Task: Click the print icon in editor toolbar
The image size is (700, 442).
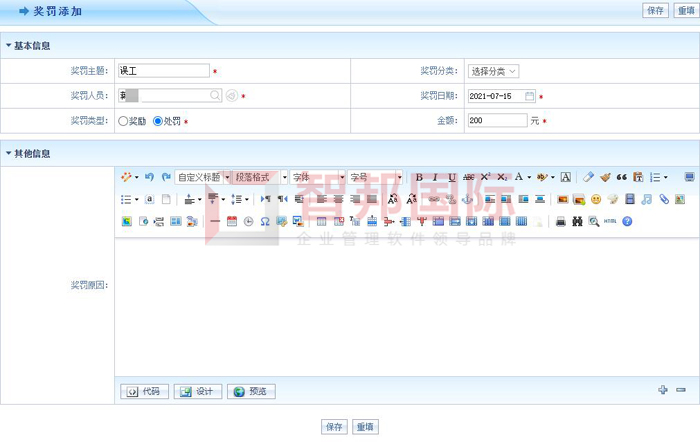Action: click(561, 221)
